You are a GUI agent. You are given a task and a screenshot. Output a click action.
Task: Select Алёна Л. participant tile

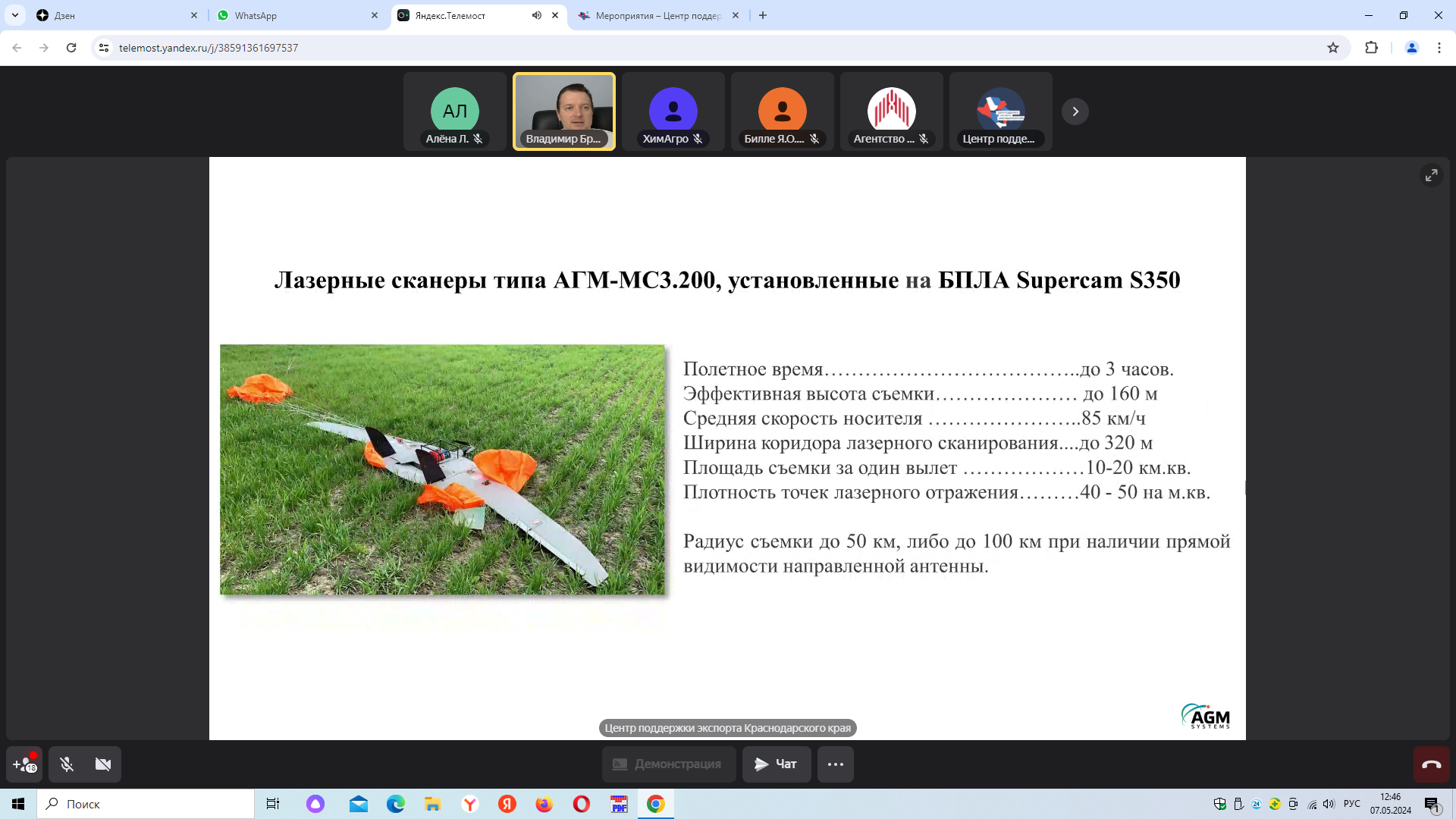point(455,111)
